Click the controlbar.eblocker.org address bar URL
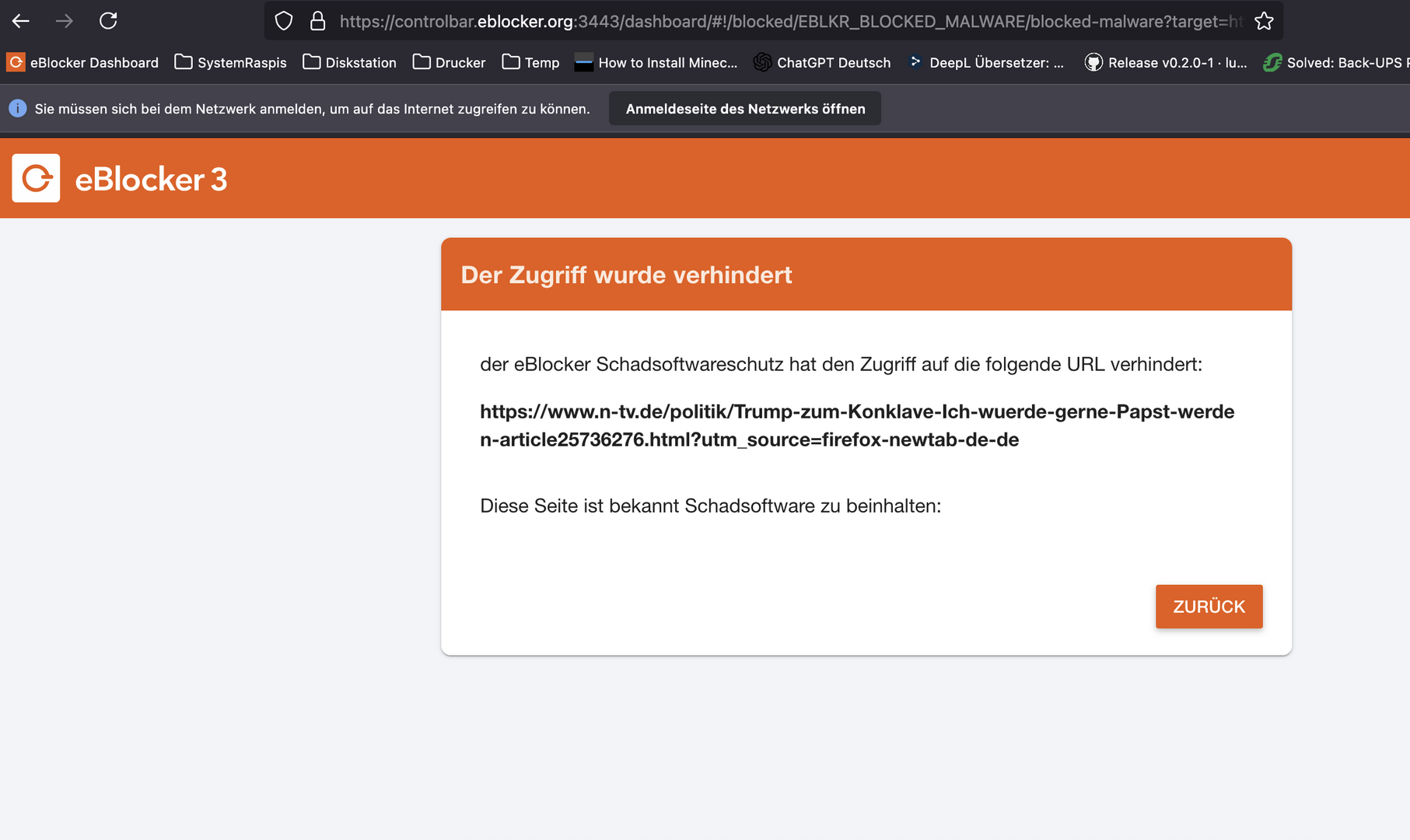Screen dimensions: 1410x840 point(791,21)
